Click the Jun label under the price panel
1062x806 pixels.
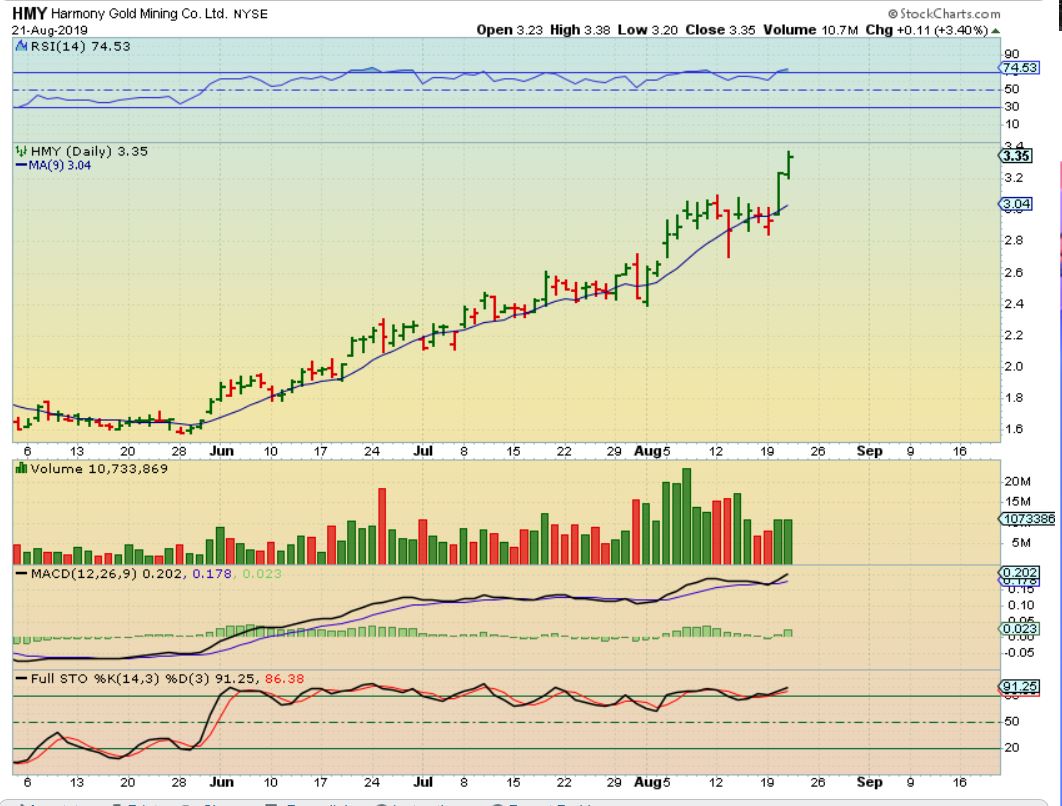(x=221, y=451)
